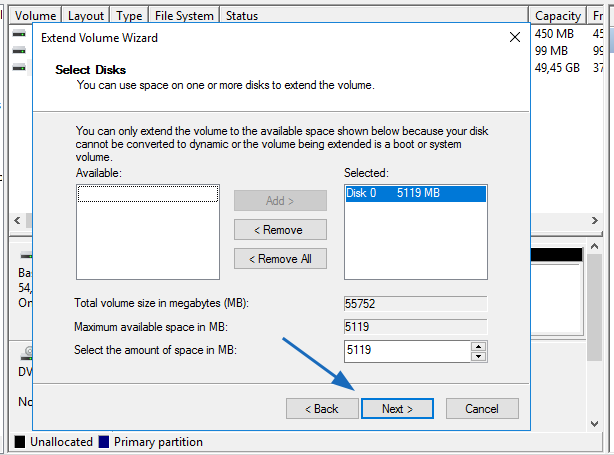Click the Status column header
Screen dimensions: 614x455
click(242, 16)
